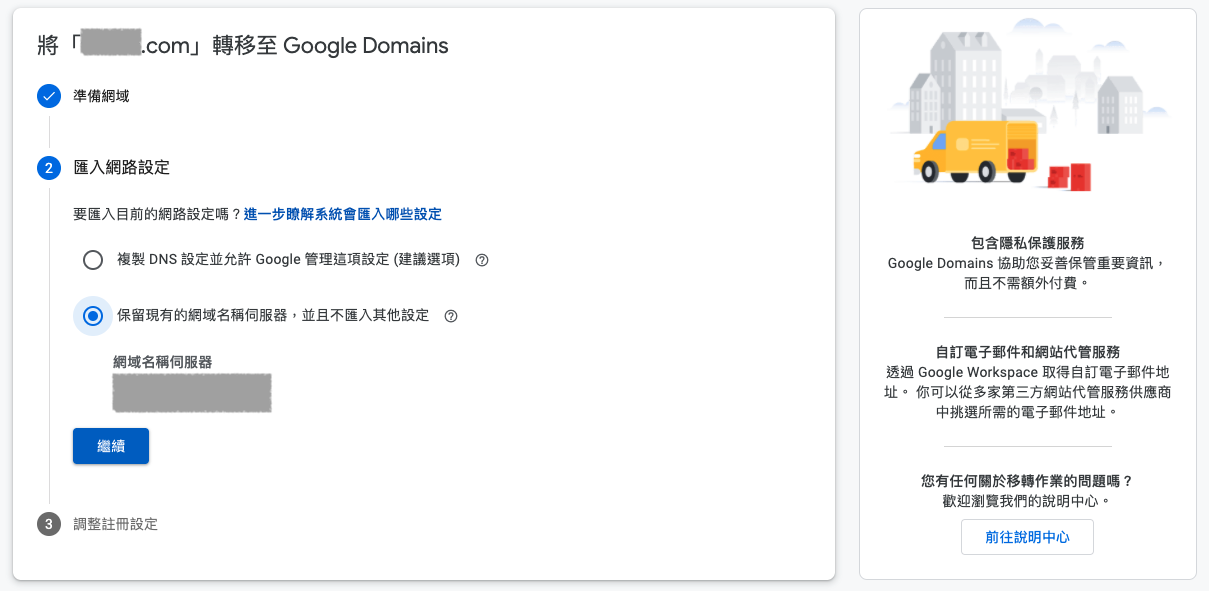Click the blue 繼續 button
Screen dimensions: 1209x591
pyautogui.click(x=110, y=446)
